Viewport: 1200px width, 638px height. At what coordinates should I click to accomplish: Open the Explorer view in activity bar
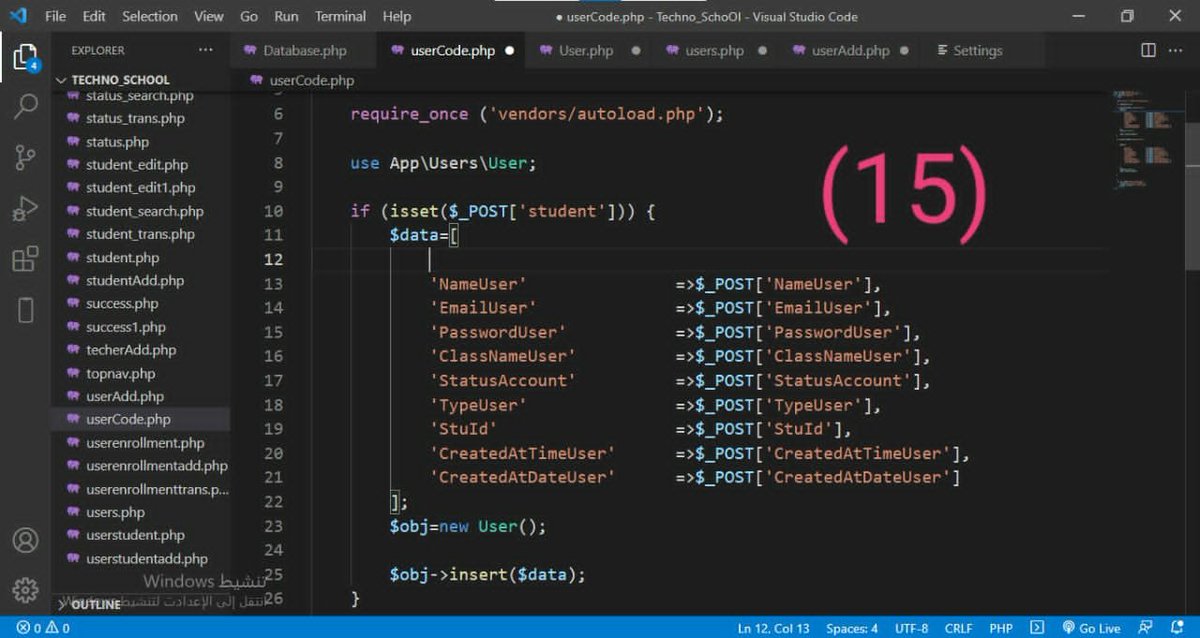24,57
